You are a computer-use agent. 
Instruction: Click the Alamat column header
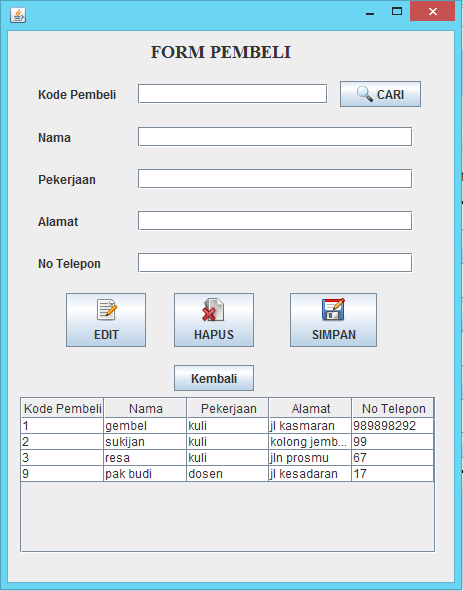(310, 408)
